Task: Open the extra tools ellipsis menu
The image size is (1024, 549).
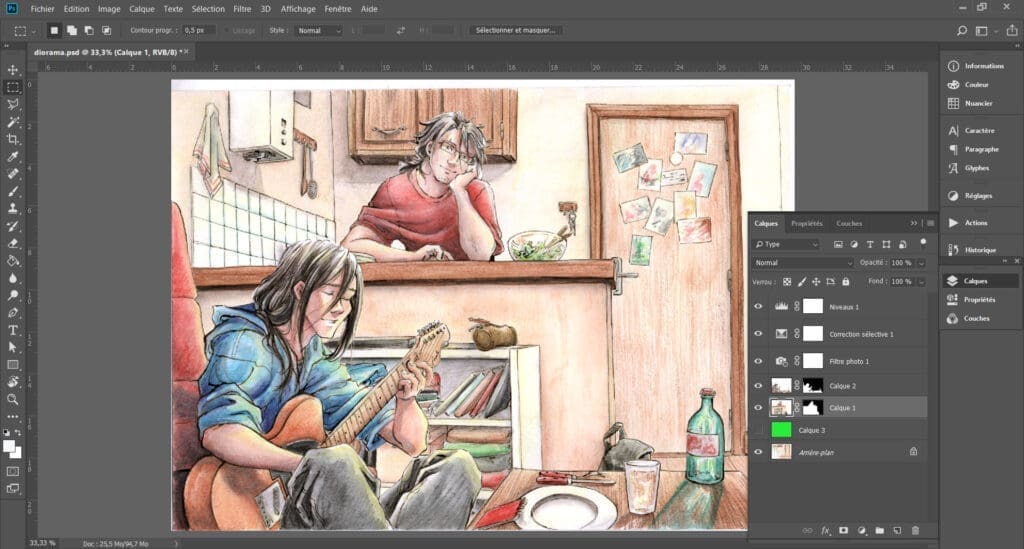Action: point(12,416)
